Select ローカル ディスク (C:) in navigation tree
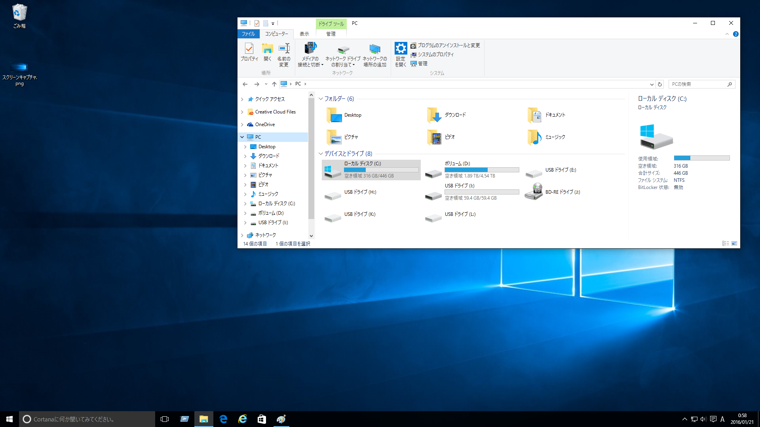760x427 pixels. (272, 204)
